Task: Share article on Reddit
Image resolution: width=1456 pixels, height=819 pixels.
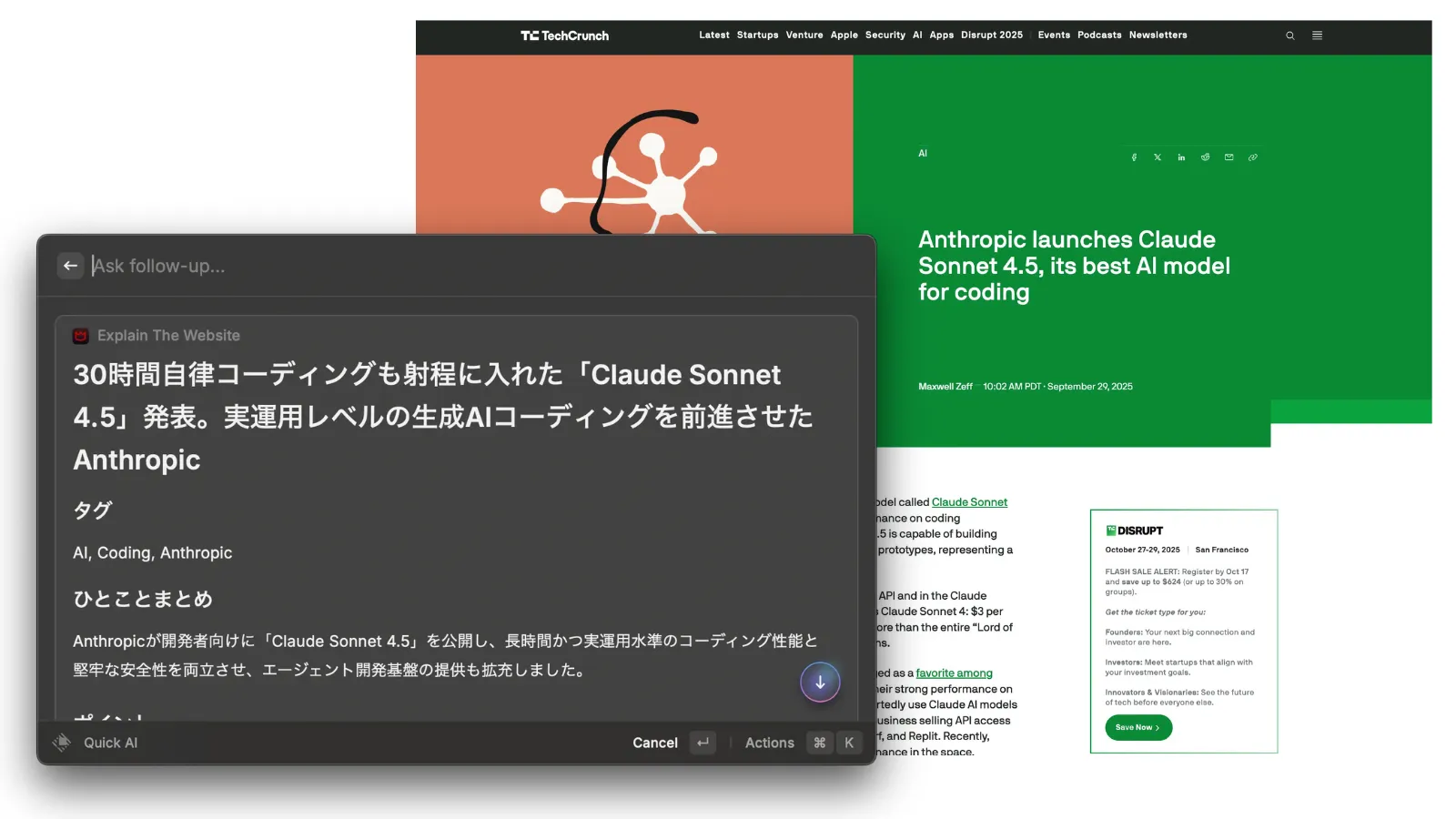Action: (x=1205, y=157)
